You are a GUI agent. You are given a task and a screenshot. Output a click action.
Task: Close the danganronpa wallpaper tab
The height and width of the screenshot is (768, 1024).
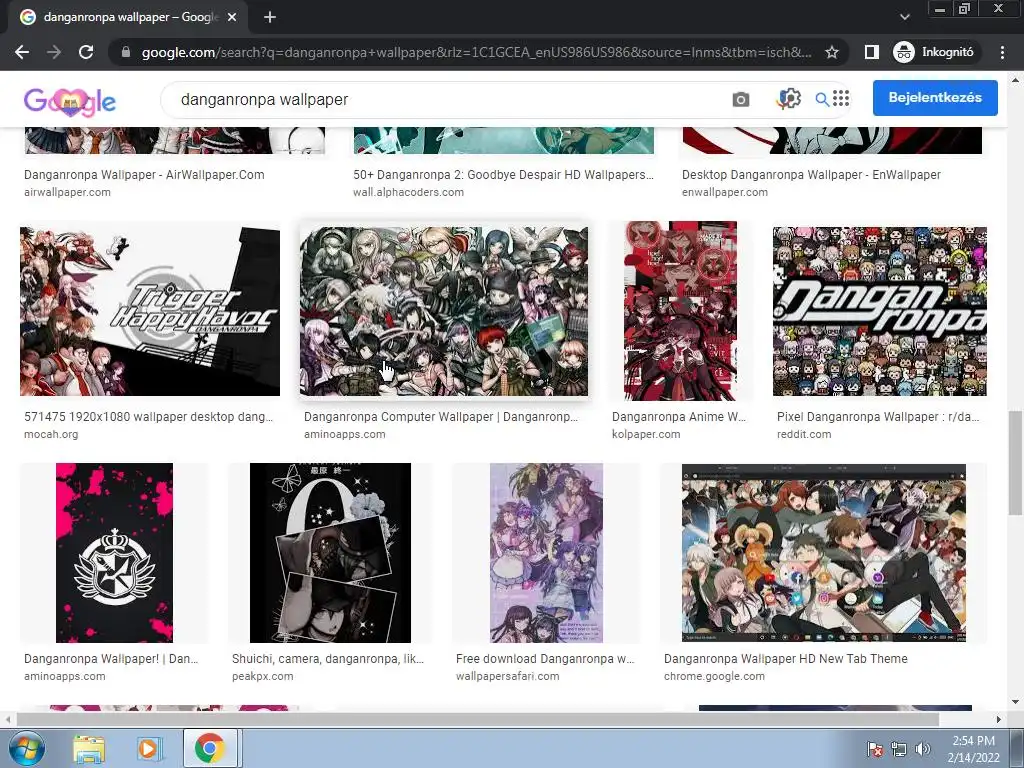tap(231, 18)
